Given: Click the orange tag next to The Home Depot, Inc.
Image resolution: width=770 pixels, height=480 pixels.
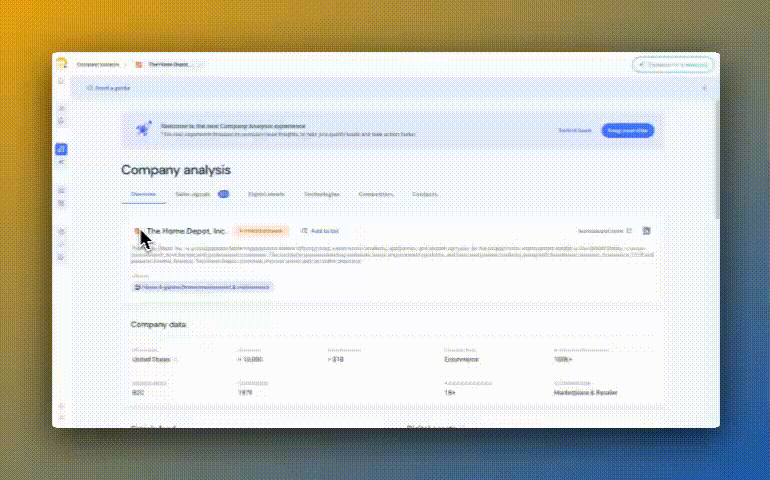Looking at the screenshot, I should click(261, 231).
